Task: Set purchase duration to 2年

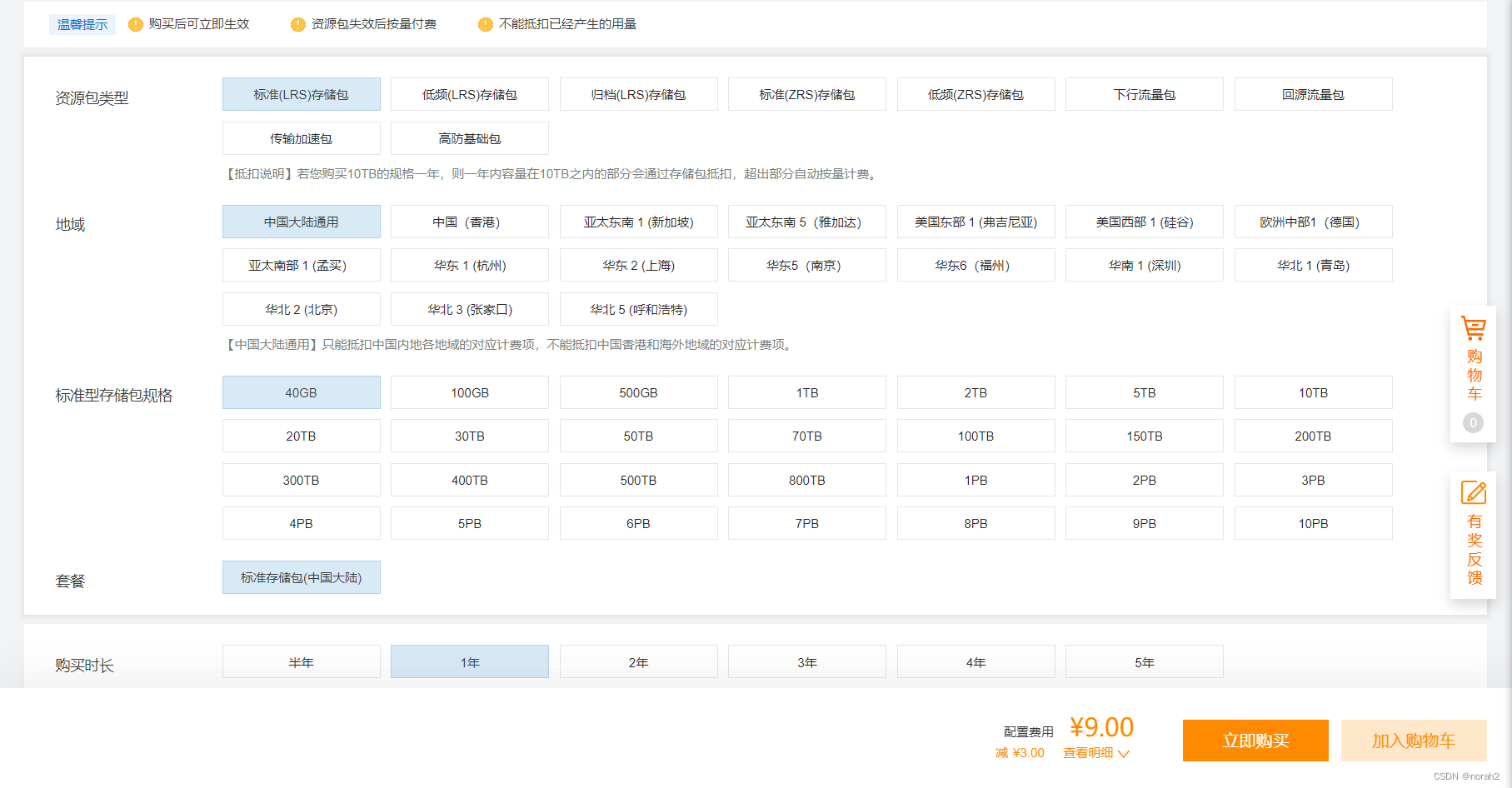Action: click(639, 662)
